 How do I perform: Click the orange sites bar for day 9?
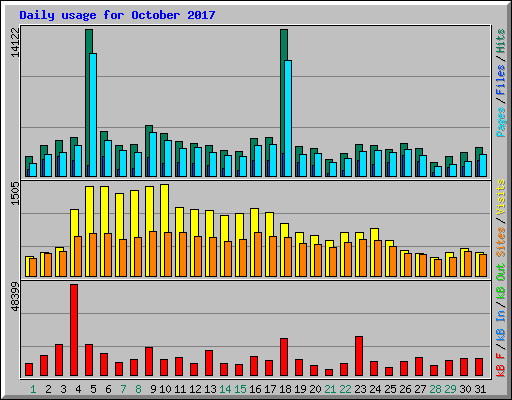(x=153, y=254)
